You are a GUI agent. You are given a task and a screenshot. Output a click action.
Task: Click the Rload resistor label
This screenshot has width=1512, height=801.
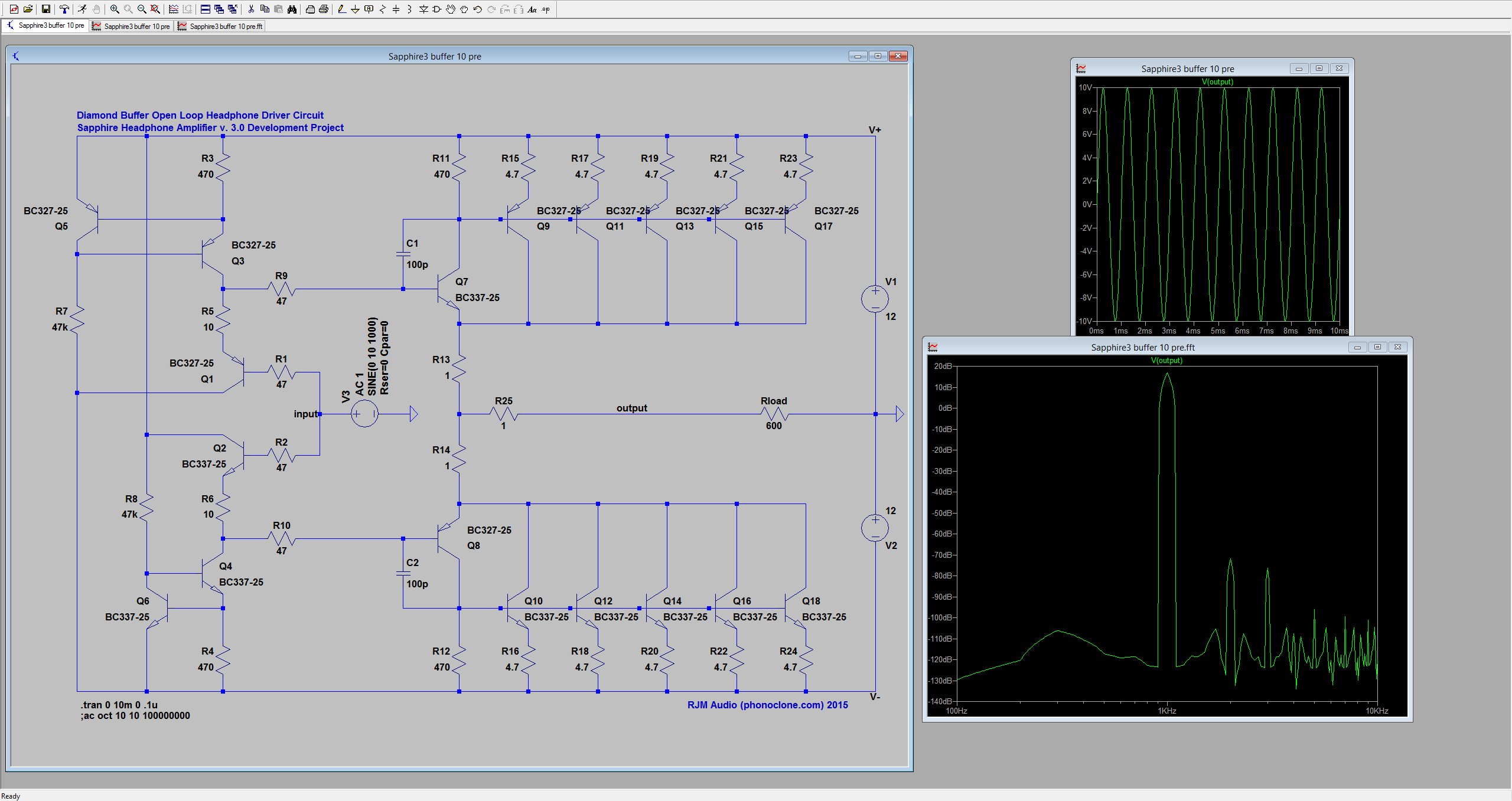774,401
